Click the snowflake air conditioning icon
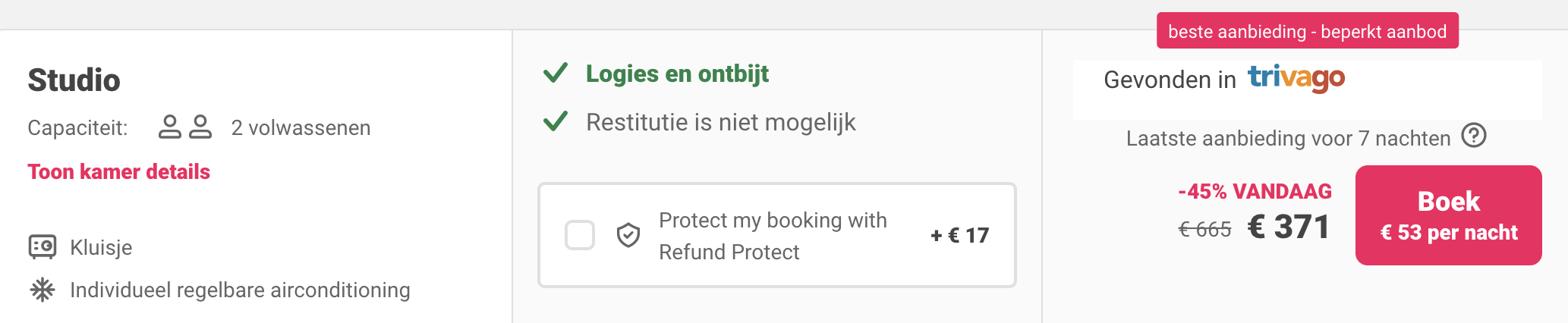1568x323 pixels. click(43, 290)
